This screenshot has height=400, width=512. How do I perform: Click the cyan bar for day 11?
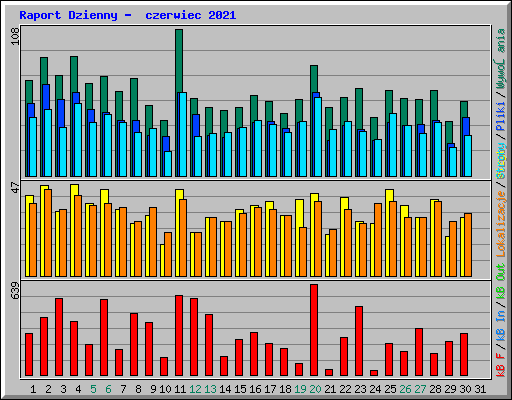pos(183,134)
